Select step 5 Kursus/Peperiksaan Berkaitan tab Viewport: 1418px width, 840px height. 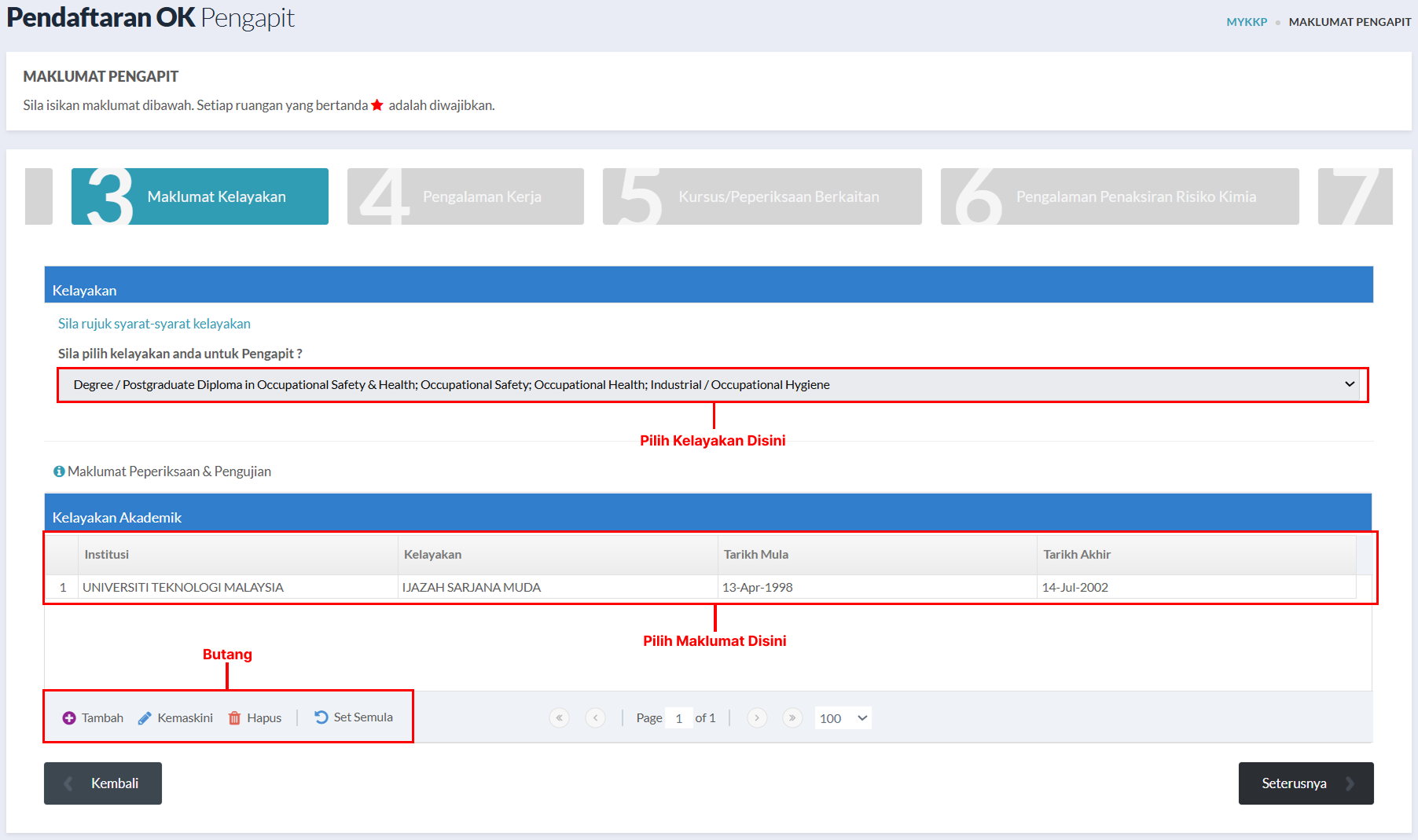tap(762, 196)
